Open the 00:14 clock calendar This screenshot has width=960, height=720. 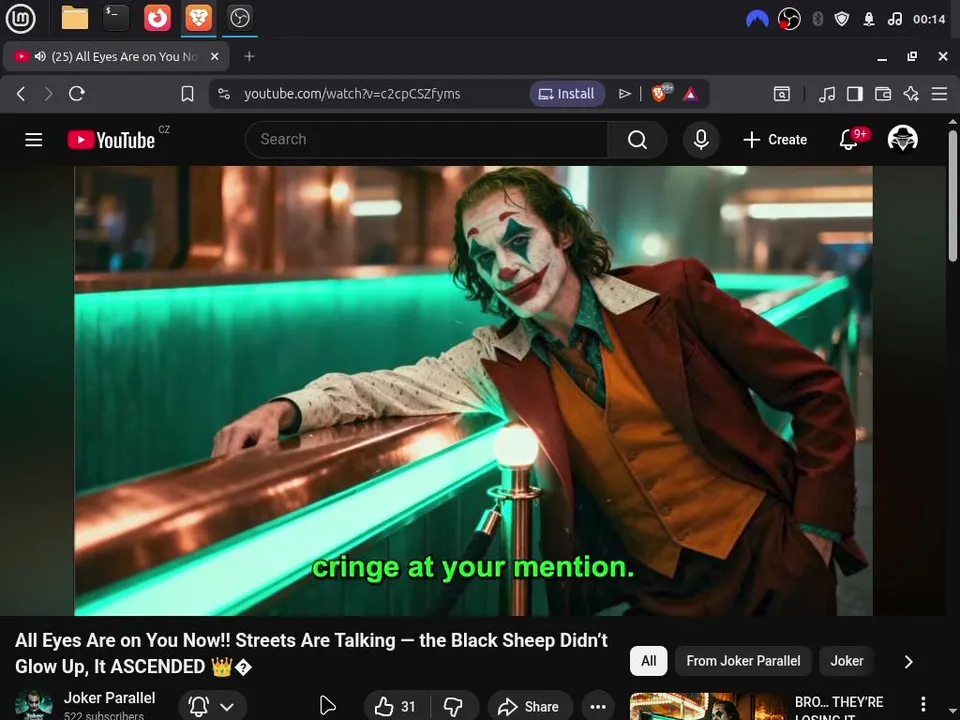(x=929, y=20)
